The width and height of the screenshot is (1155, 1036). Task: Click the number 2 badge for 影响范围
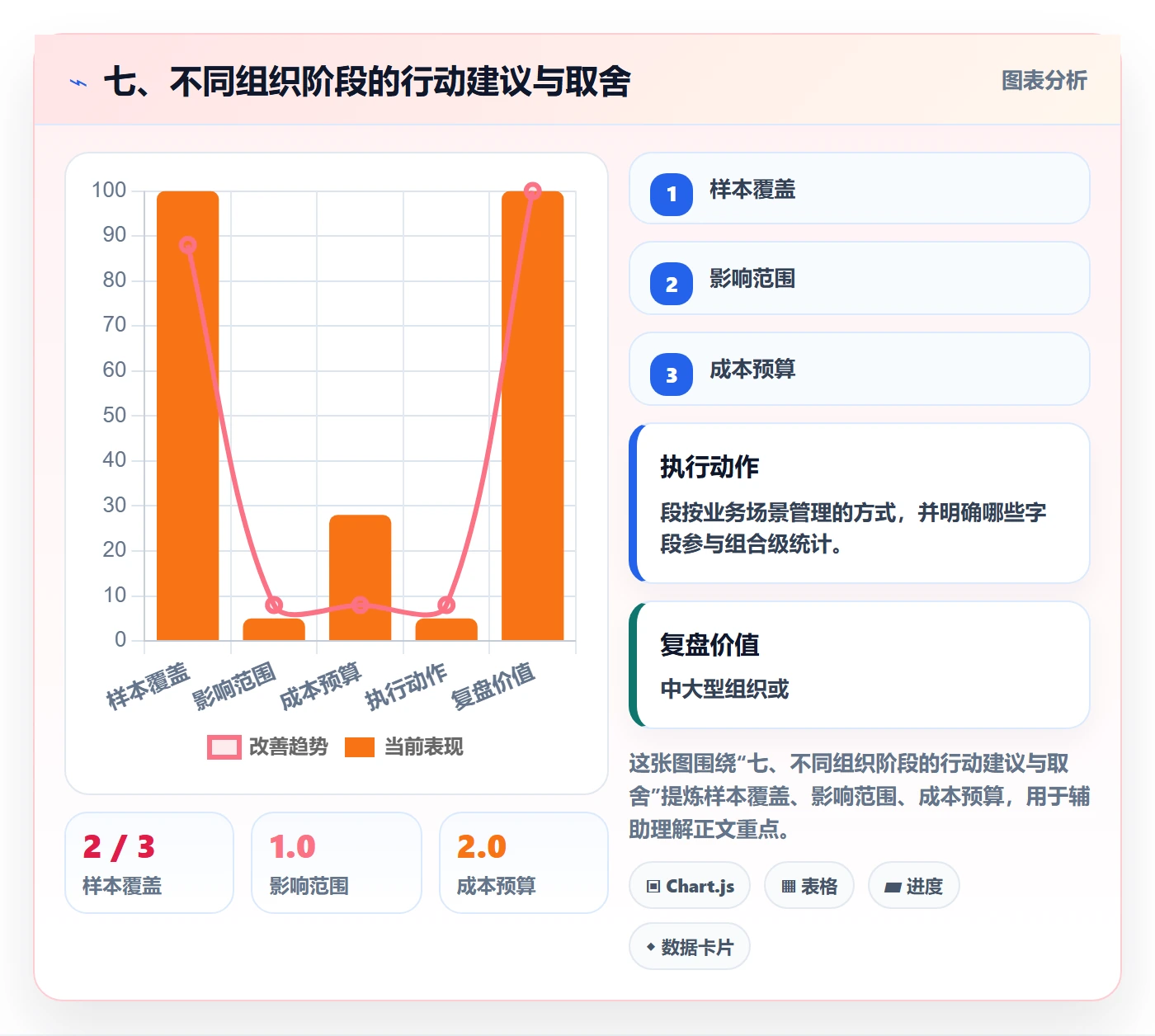672,285
